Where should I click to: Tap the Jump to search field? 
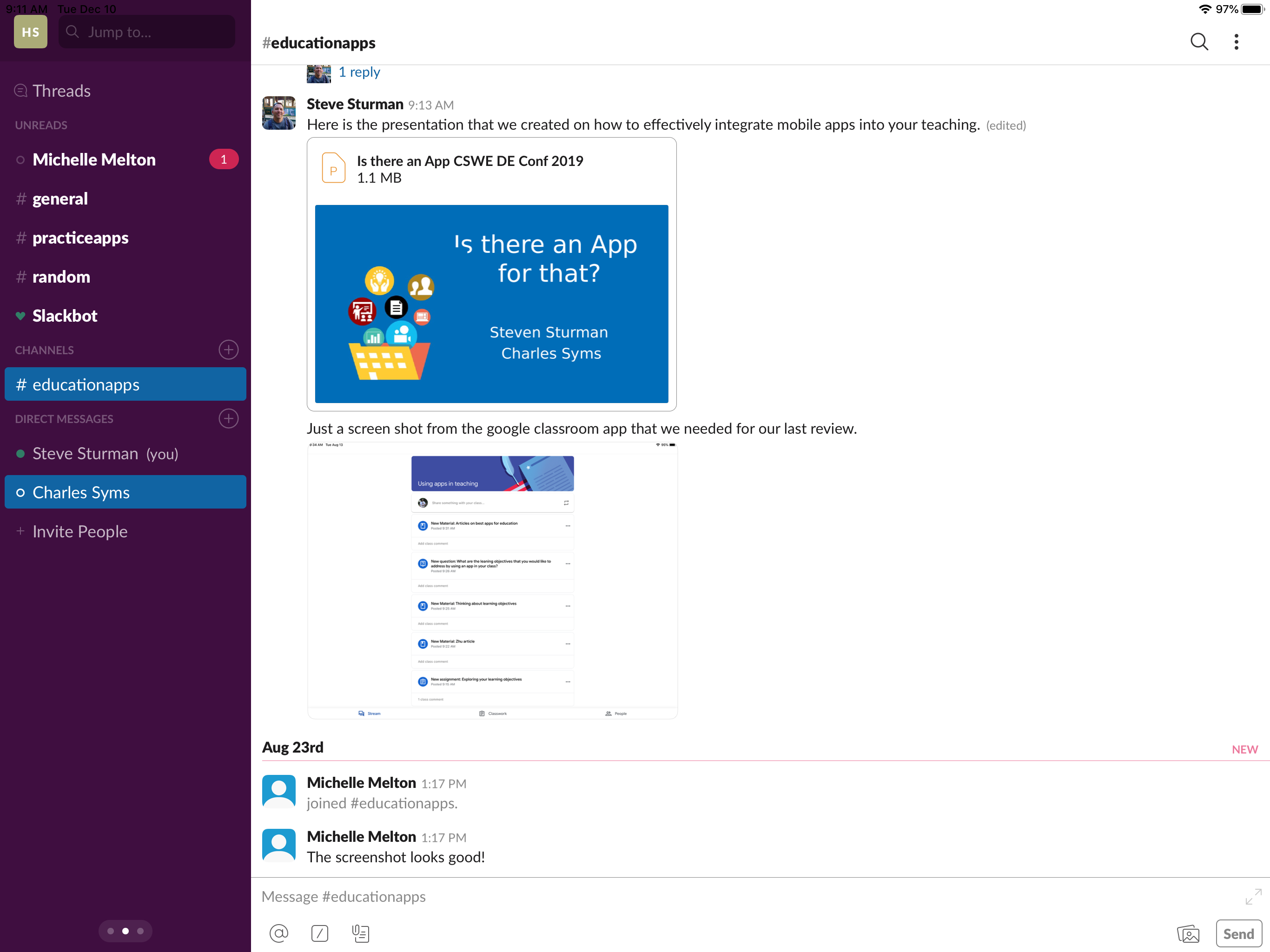coord(147,32)
